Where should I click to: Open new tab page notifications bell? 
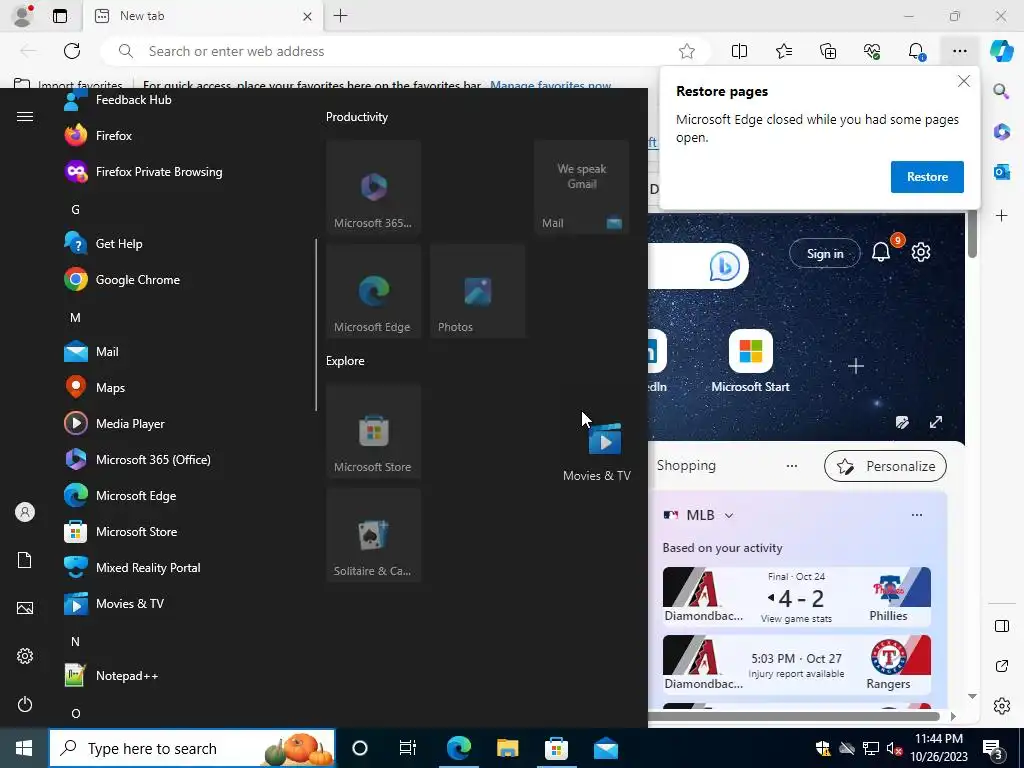point(882,251)
